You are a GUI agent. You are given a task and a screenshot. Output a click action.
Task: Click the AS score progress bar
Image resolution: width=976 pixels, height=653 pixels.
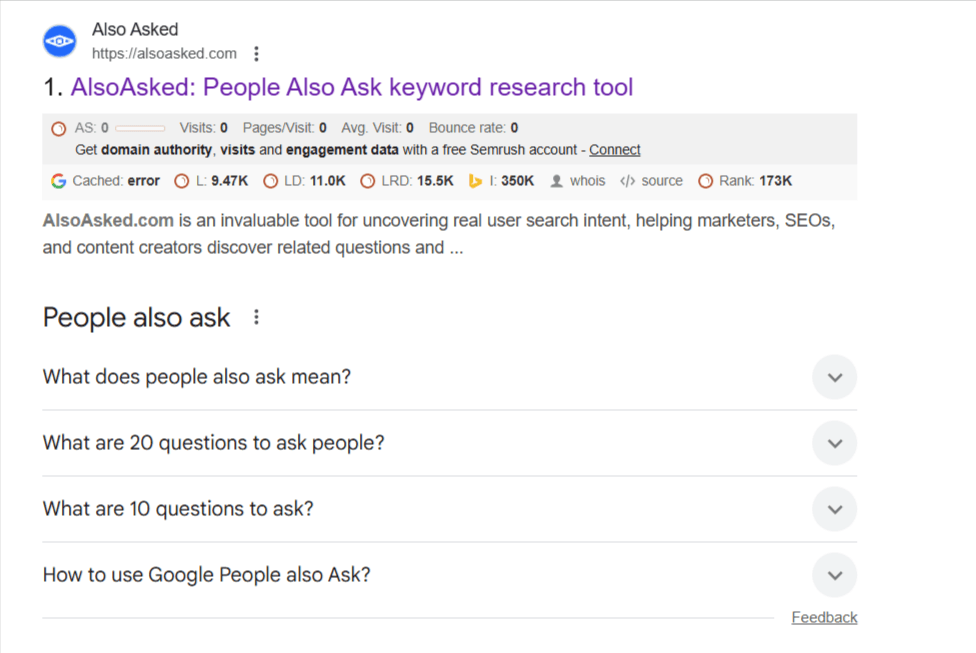pyautogui.click(x=140, y=128)
